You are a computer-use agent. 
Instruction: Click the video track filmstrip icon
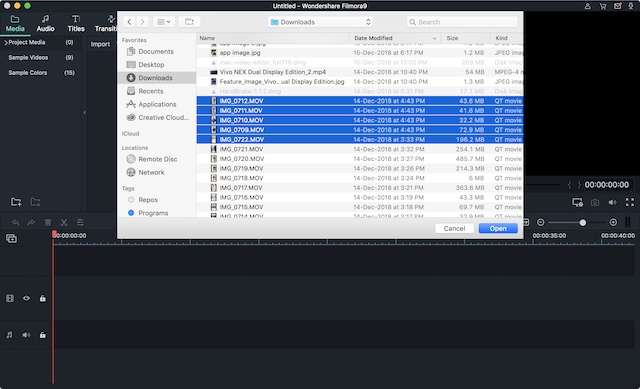click(x=10, y=298)
